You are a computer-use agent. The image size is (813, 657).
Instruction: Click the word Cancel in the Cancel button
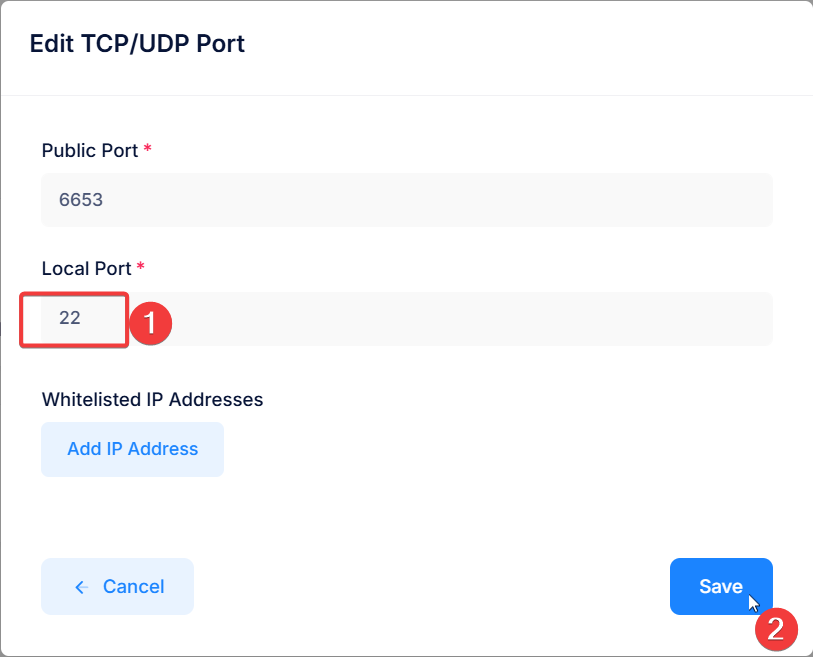133,586
